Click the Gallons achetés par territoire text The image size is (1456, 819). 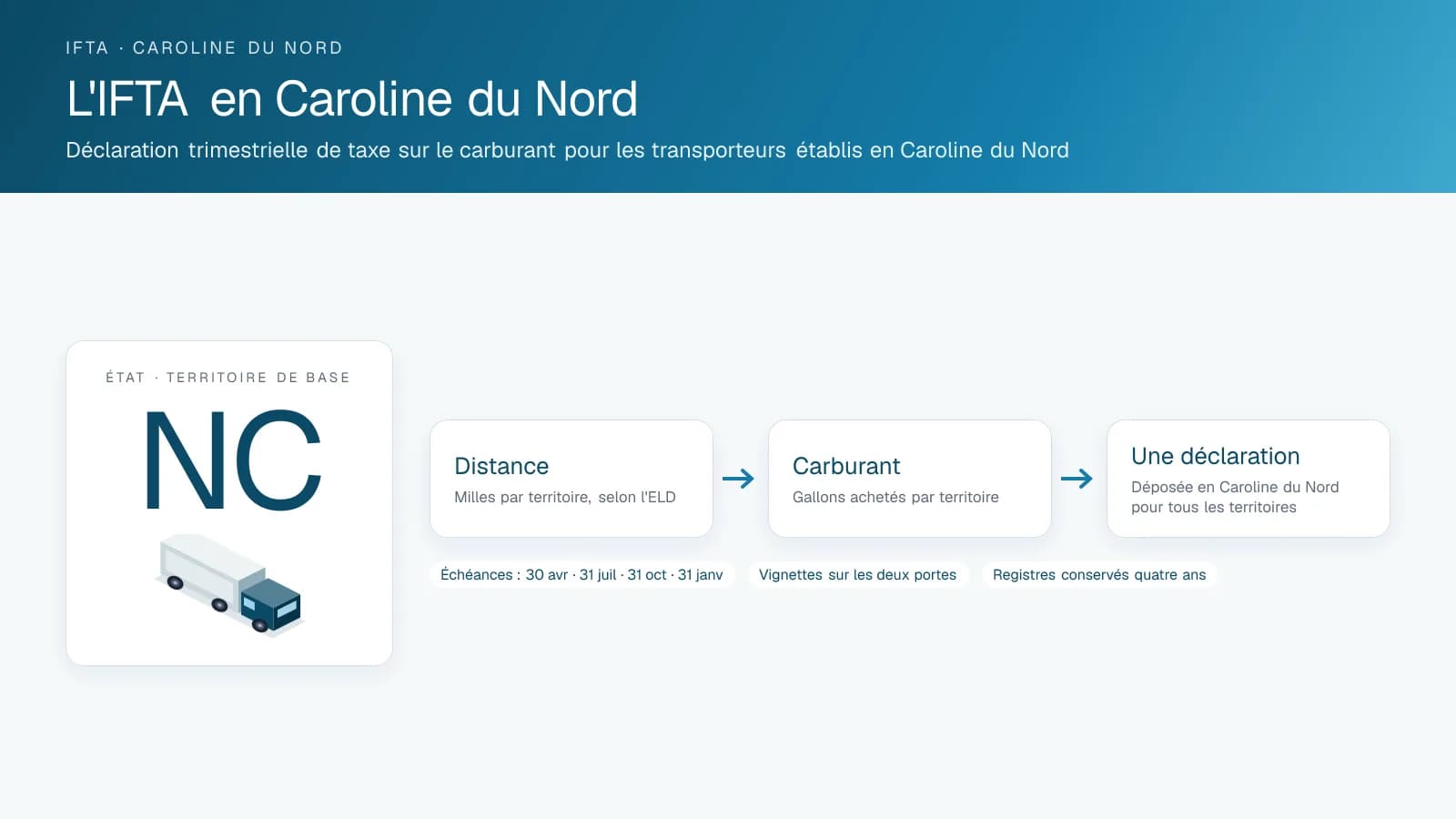point(895,497)
